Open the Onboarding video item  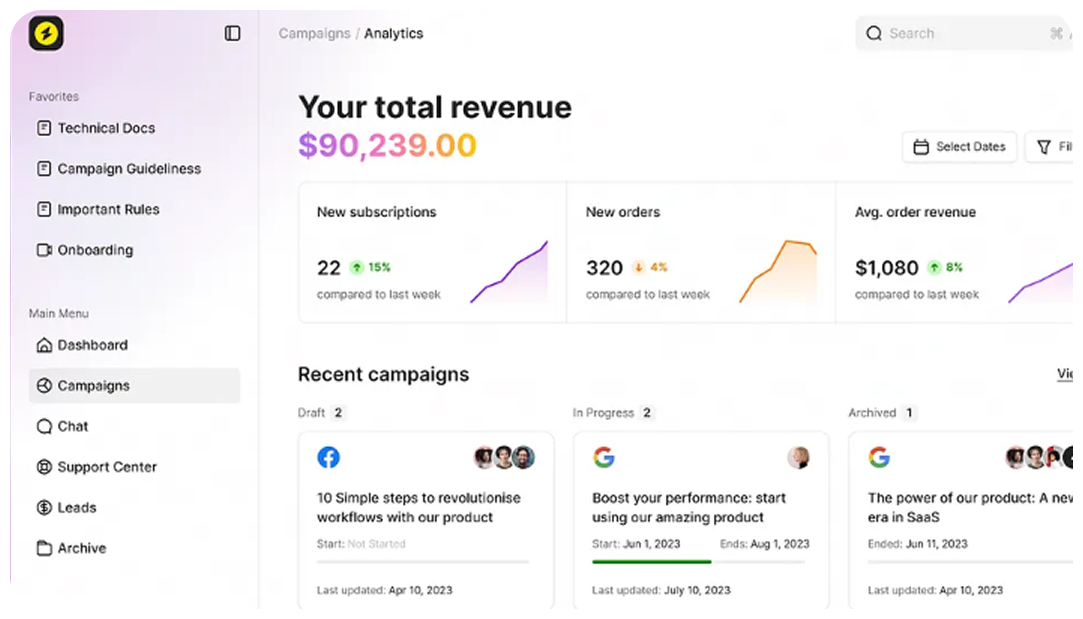pos(94,250)
